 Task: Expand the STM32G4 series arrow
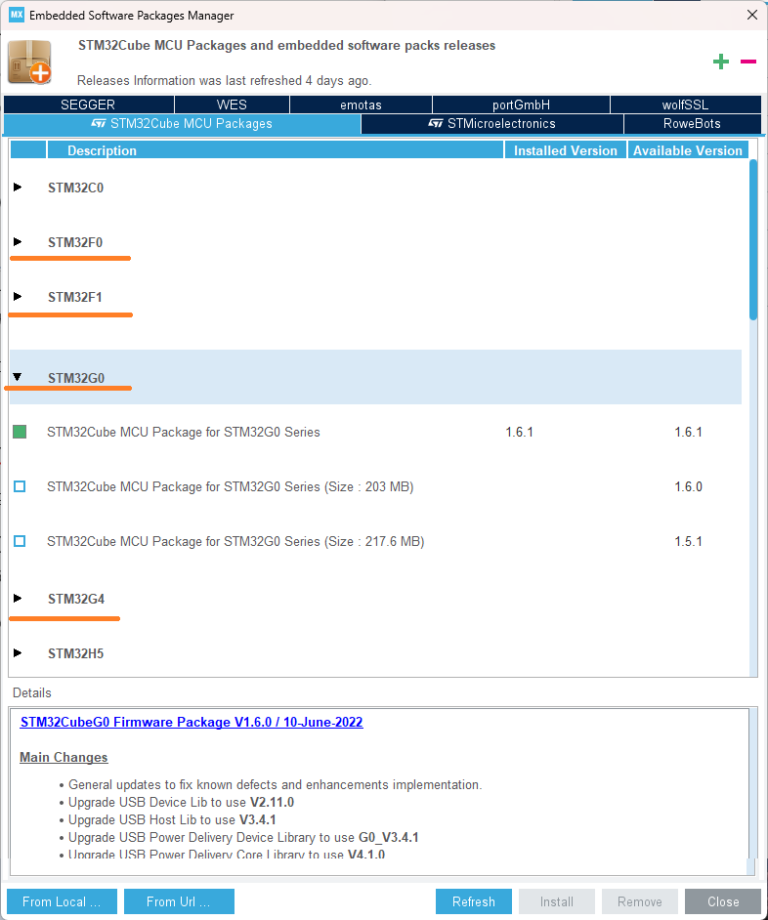pos(18,598)
